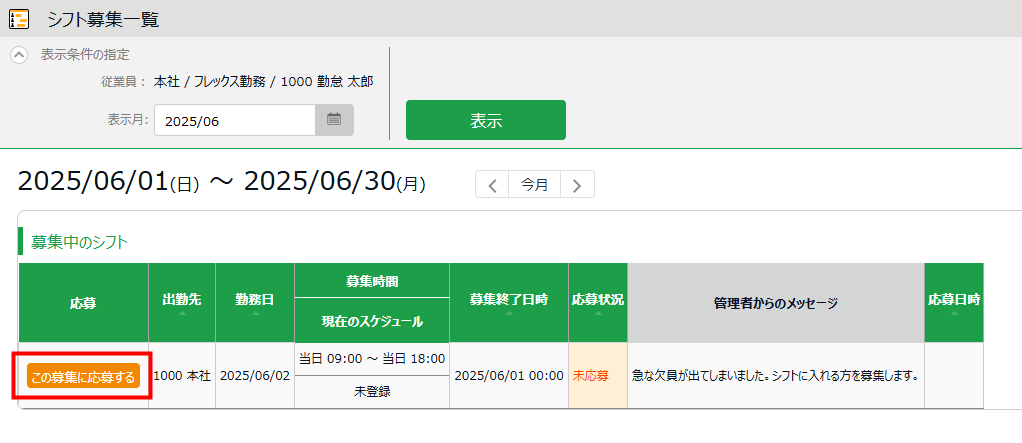Collapse the 表示条件の指定 section

[x=19, y=55]
